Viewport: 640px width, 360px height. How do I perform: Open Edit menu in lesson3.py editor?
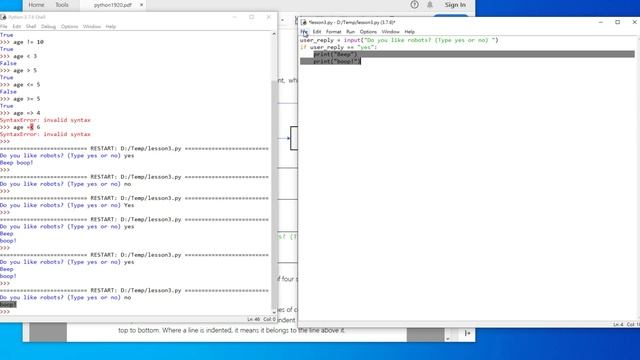(317, 32)
